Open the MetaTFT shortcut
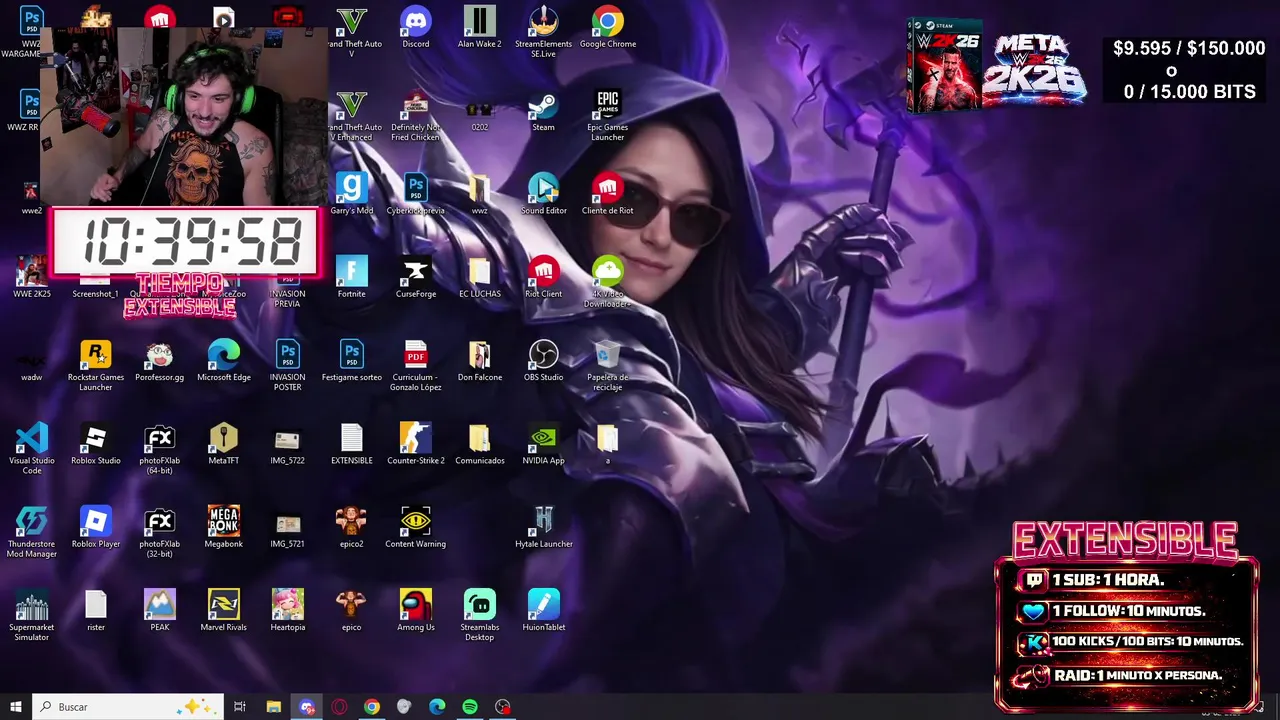The width and height of the screenshot is (1280, 720). (x=223, y=445)
